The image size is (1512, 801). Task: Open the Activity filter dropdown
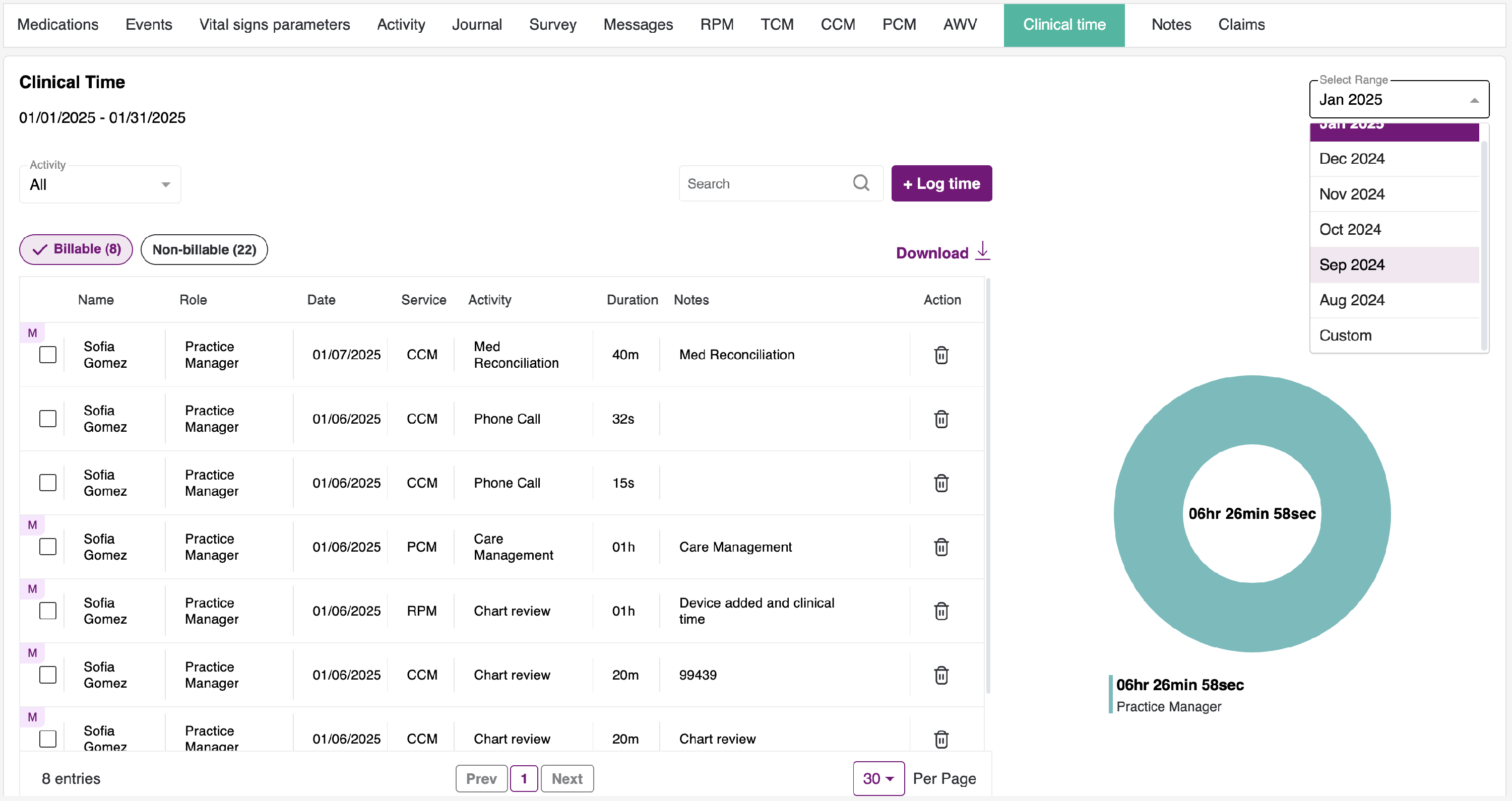point(100,184)
